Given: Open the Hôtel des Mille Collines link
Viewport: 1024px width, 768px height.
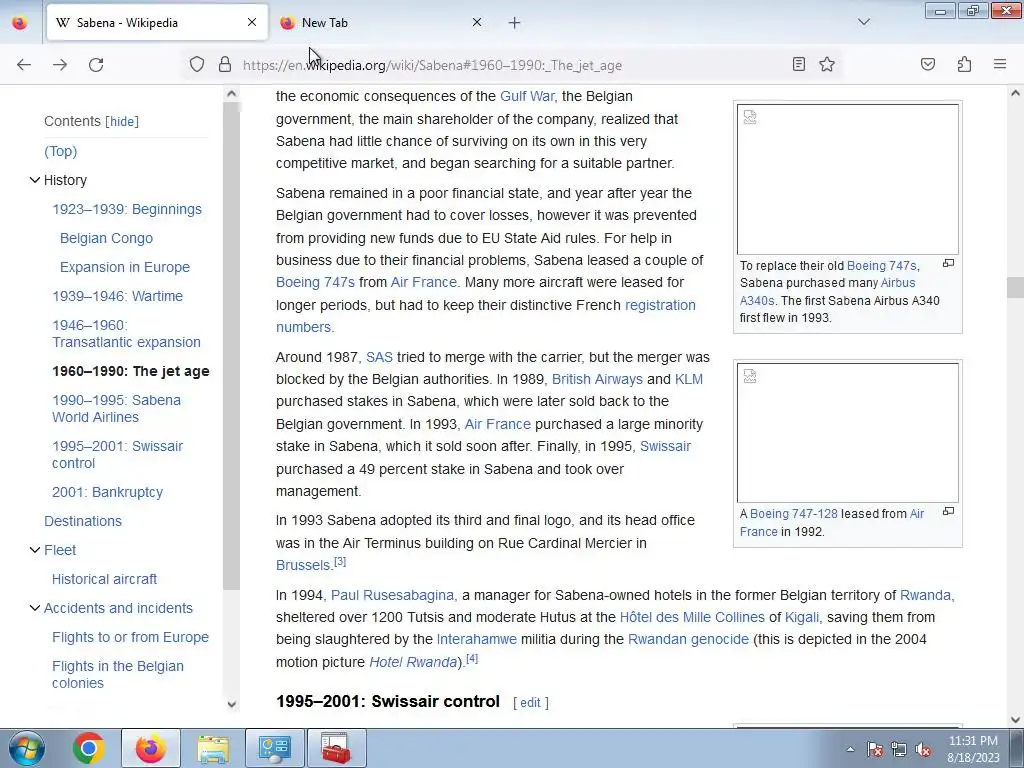Looking at the screenshot, I should [x=692, y=617].
